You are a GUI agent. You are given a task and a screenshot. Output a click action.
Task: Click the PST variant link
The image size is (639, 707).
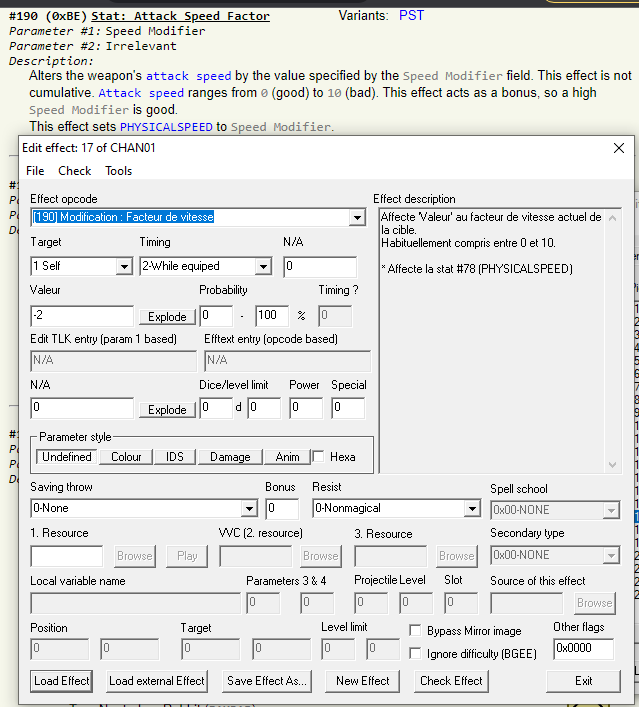(x=411, y=15)
